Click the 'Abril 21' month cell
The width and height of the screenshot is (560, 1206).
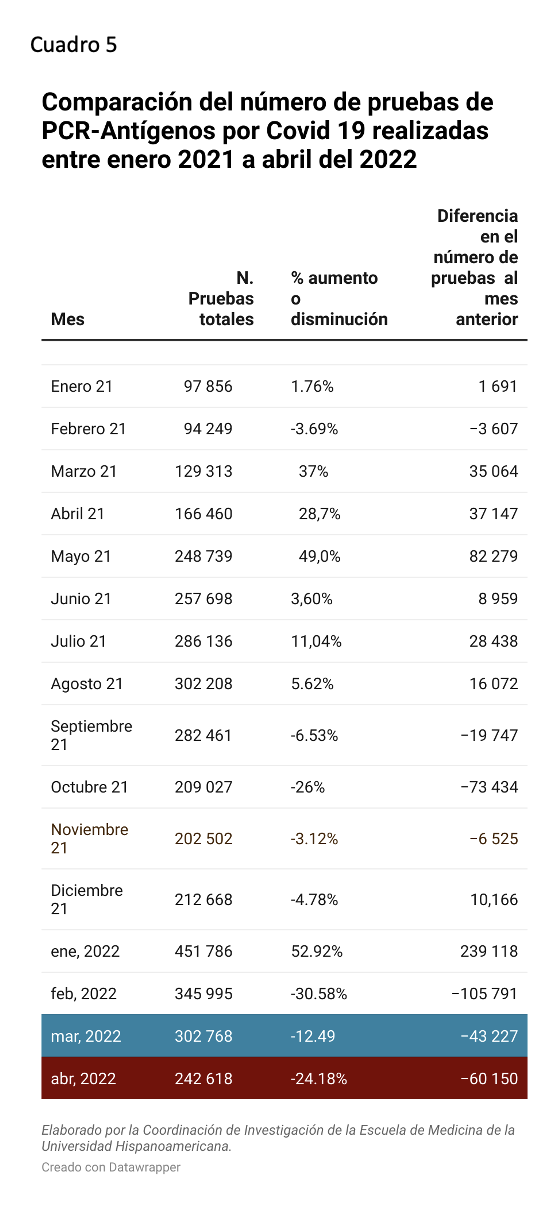pos(77,514)
